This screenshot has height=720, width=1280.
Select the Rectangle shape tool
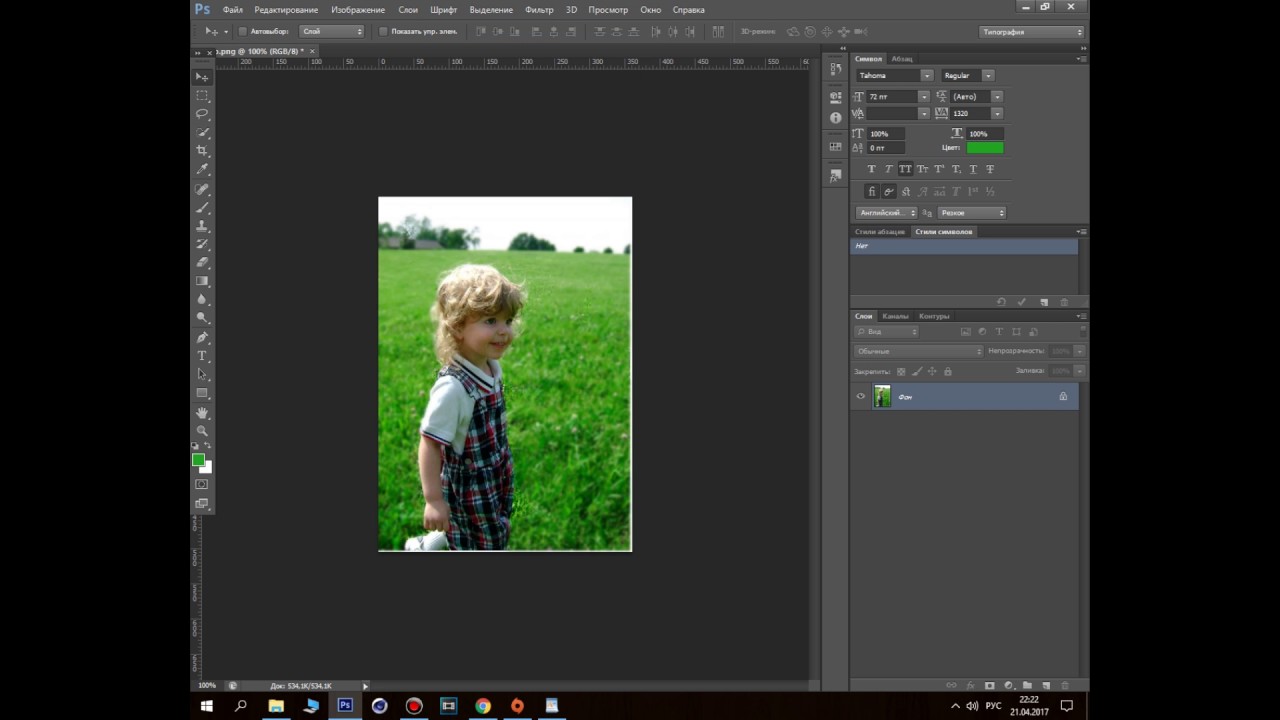(x=202, y=393)
